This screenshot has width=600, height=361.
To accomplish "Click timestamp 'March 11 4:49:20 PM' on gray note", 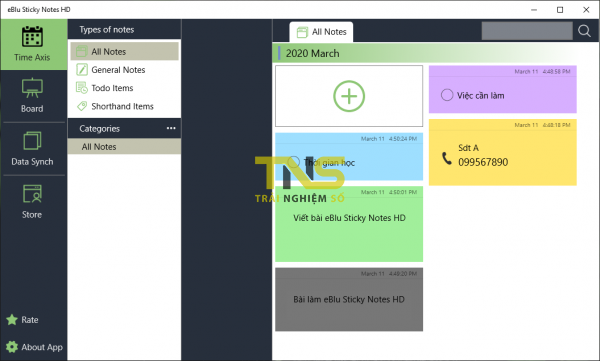I will click(389, 274).
